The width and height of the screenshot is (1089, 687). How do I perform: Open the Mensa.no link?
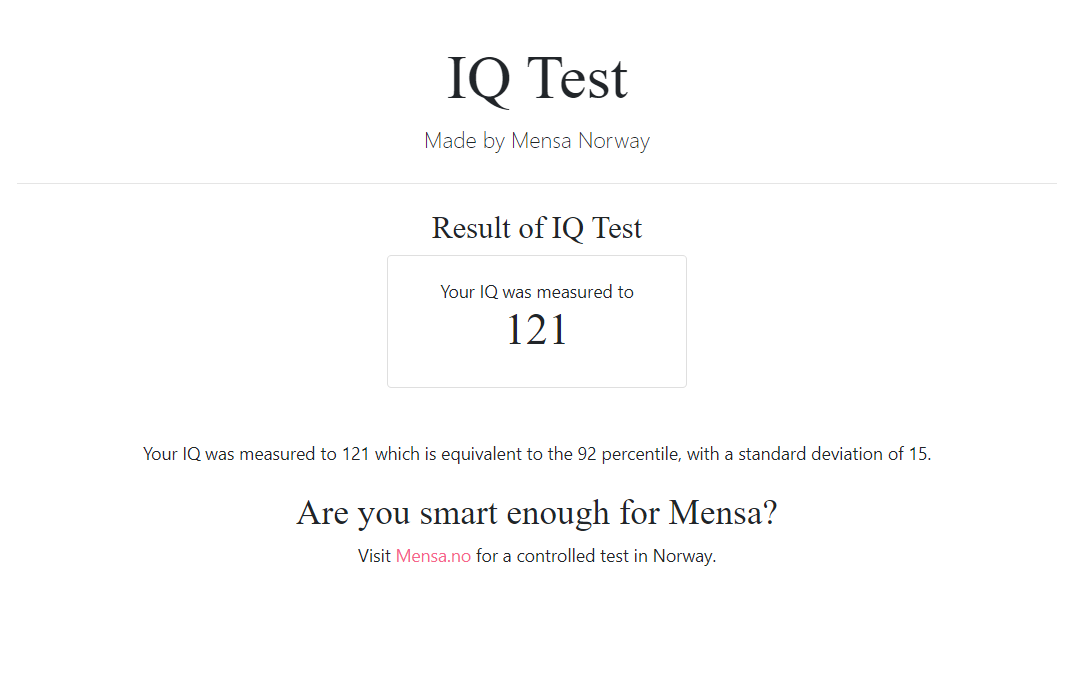click(x=433, y=556)
